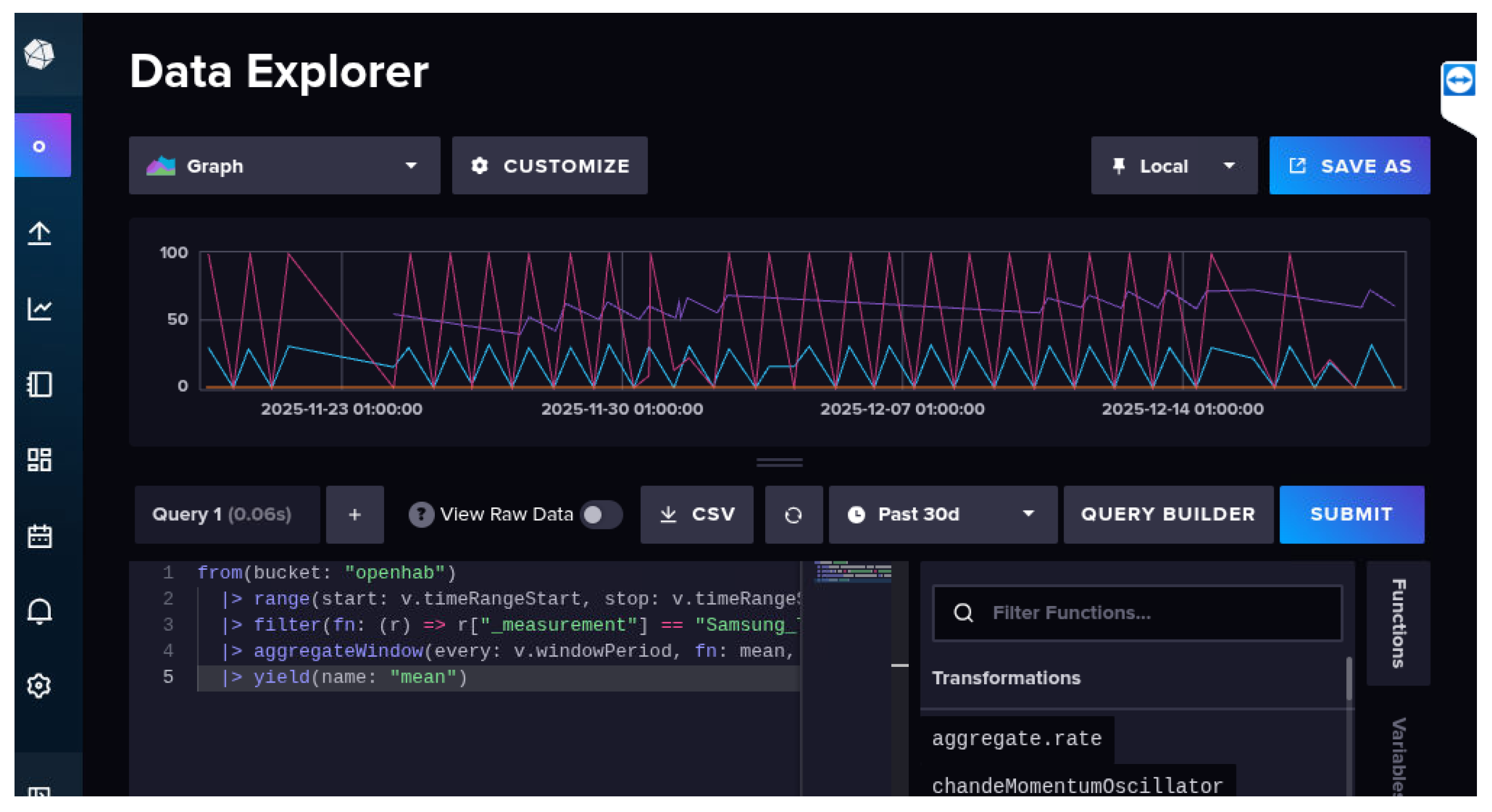Open Tasks calendar icon in sidebar
Viewport: 1492px width, 812px height.
click(x=40, y=536)
